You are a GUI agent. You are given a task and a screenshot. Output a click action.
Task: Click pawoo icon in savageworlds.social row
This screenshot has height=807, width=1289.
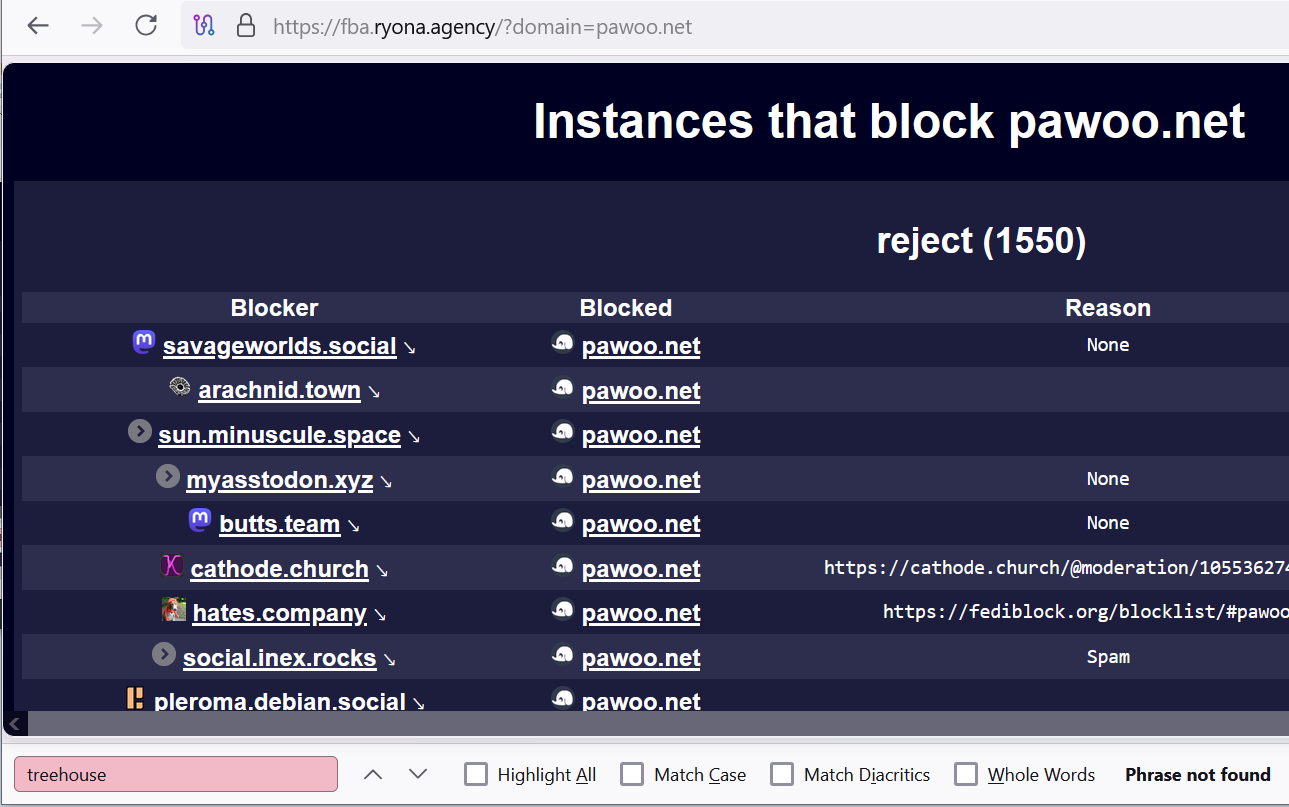coord(563,343)
